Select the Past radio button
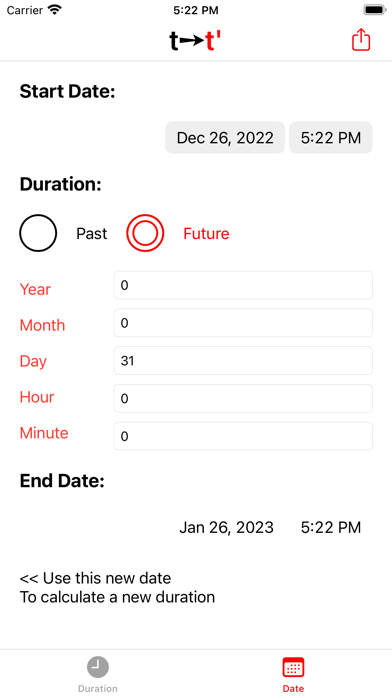The width and height of the screenshot is (392, 696). tap(38, 233)
